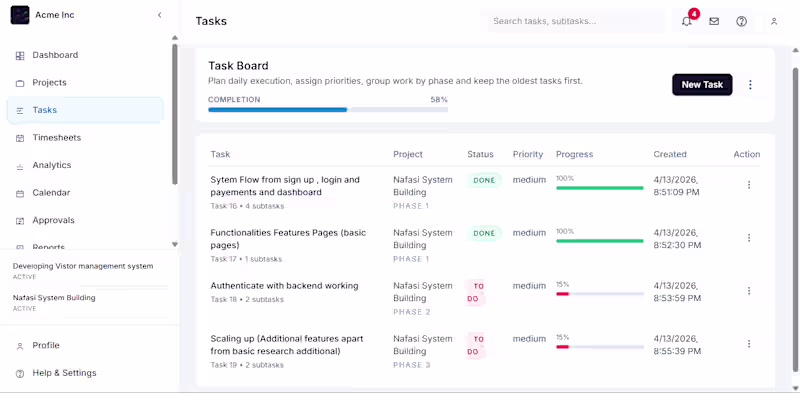Click the TO DO status badge of Task 19

click(475, 346)
